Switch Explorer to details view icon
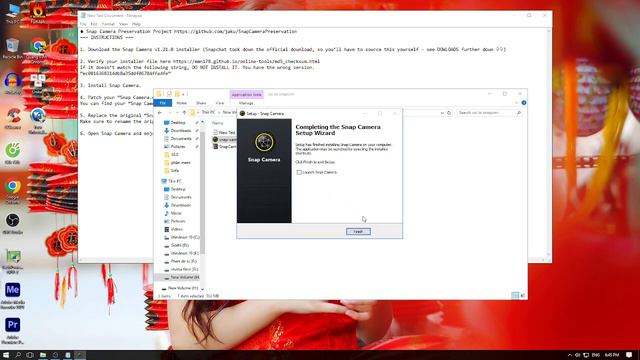Screen dimensions: 640x360 515,296
